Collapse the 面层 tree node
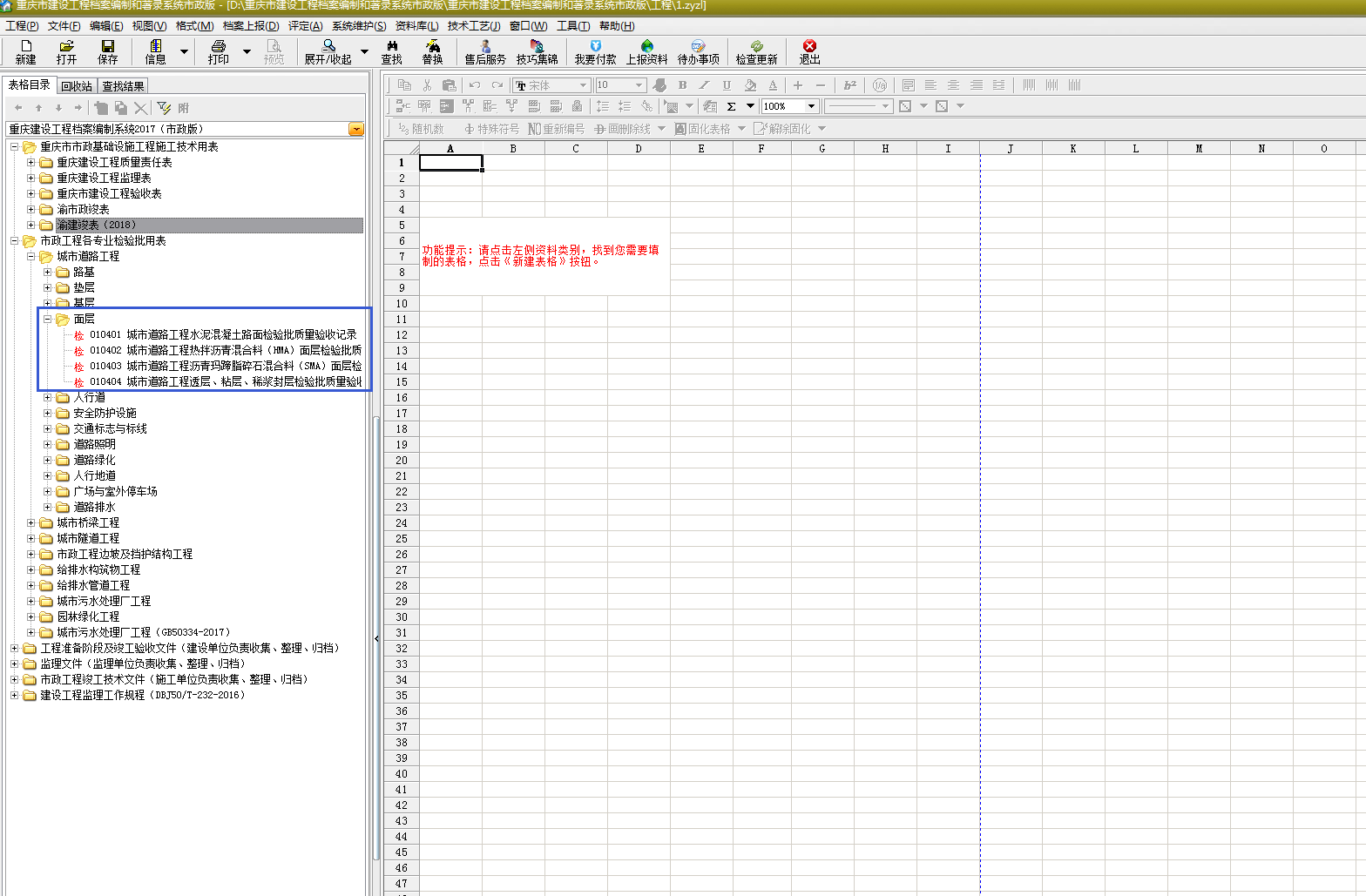Screen dimensions: 1366x896 click(48, 319)
